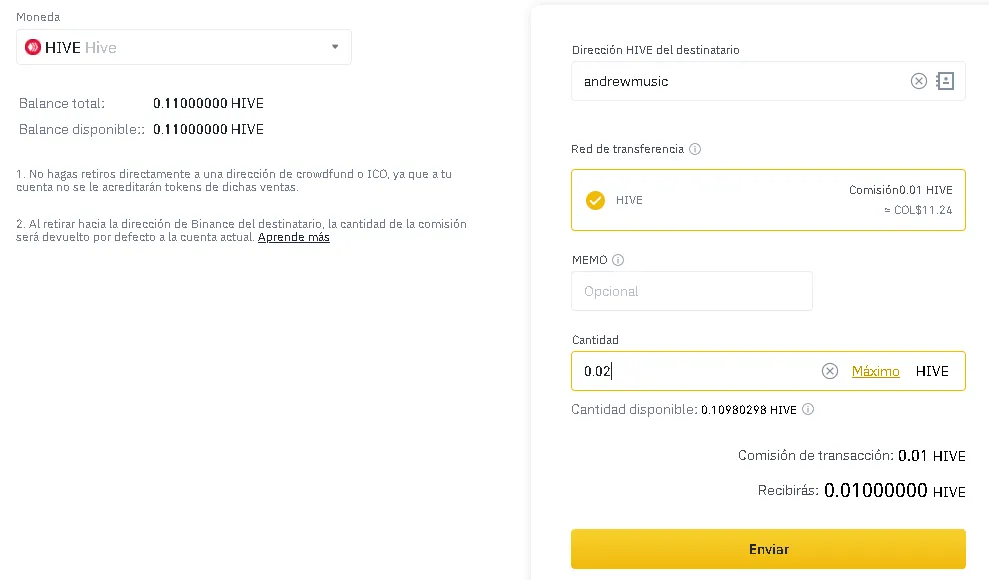Screen dimensions: 989x580
Task: Open the HIVE Hive currency selector
Action: [184, 47]
